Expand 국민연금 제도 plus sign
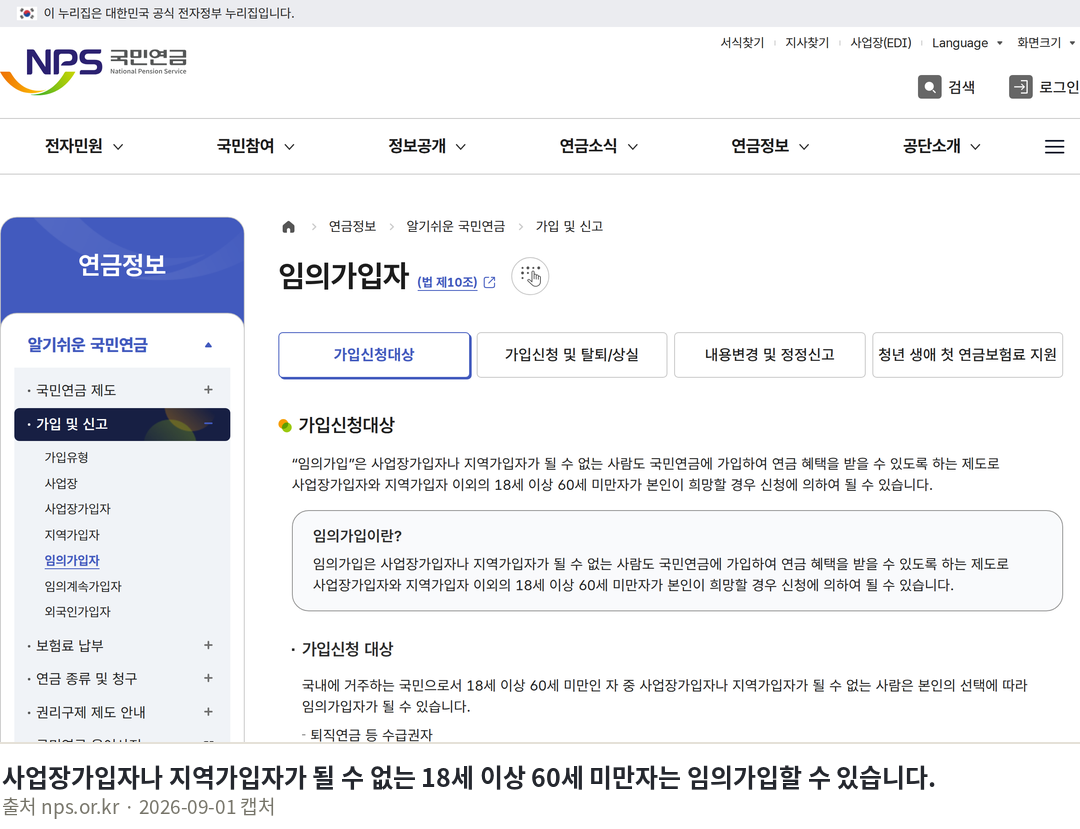The height and width of the screenshot is (829, 1080). (208, 390)
